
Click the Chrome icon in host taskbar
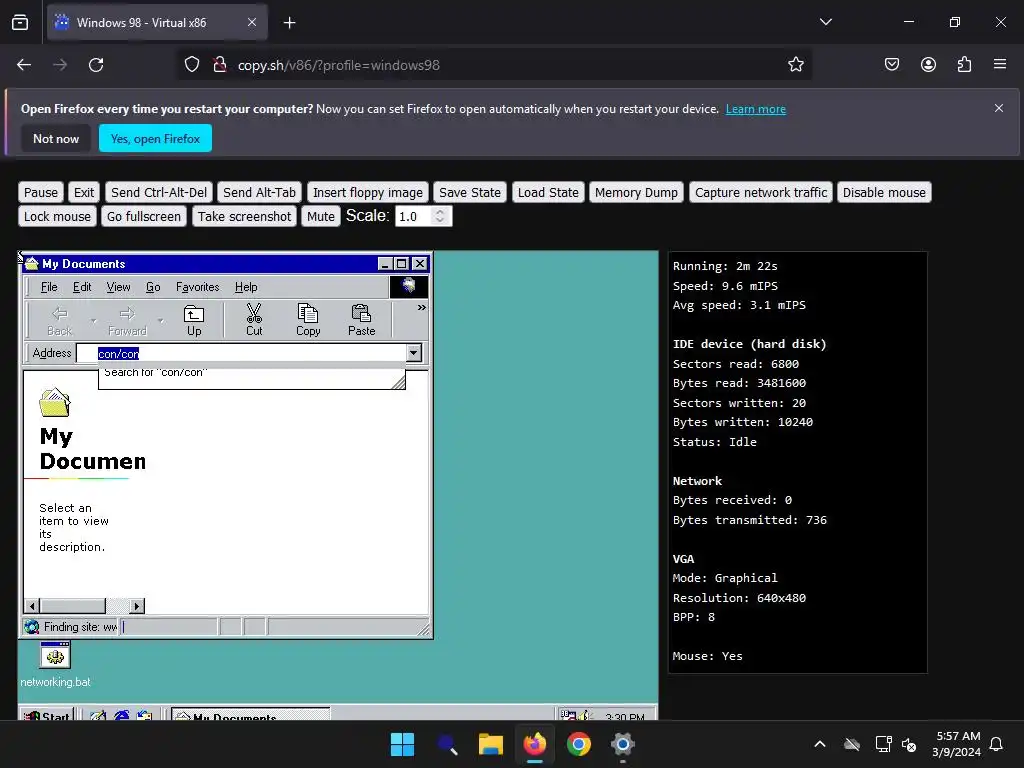point(579,744)
